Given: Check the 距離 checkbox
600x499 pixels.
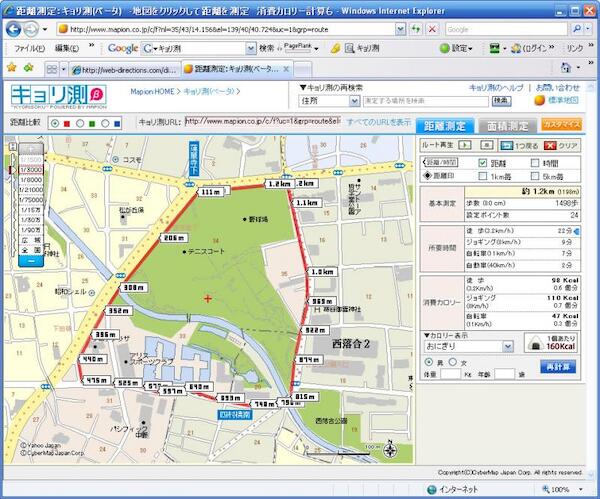Looking at the screenshot, I should pyautogui.click(x=483, y=163).
